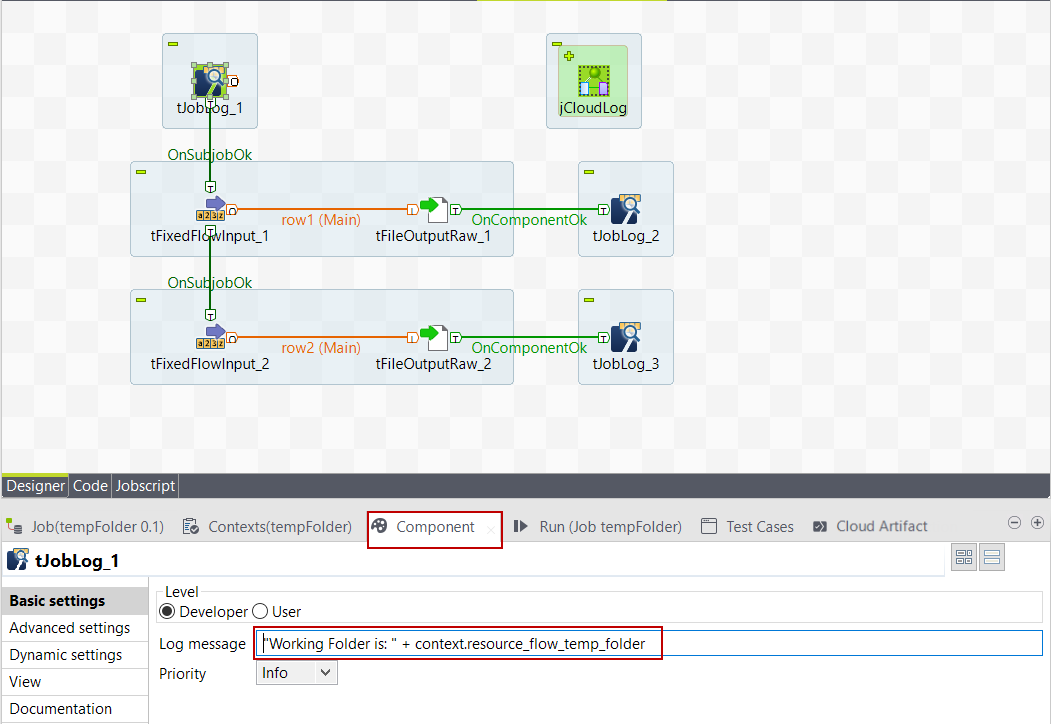This screenshot has width=1051, height=724.
Task: Switch to the Code view tab
Action: coord(90,486)
